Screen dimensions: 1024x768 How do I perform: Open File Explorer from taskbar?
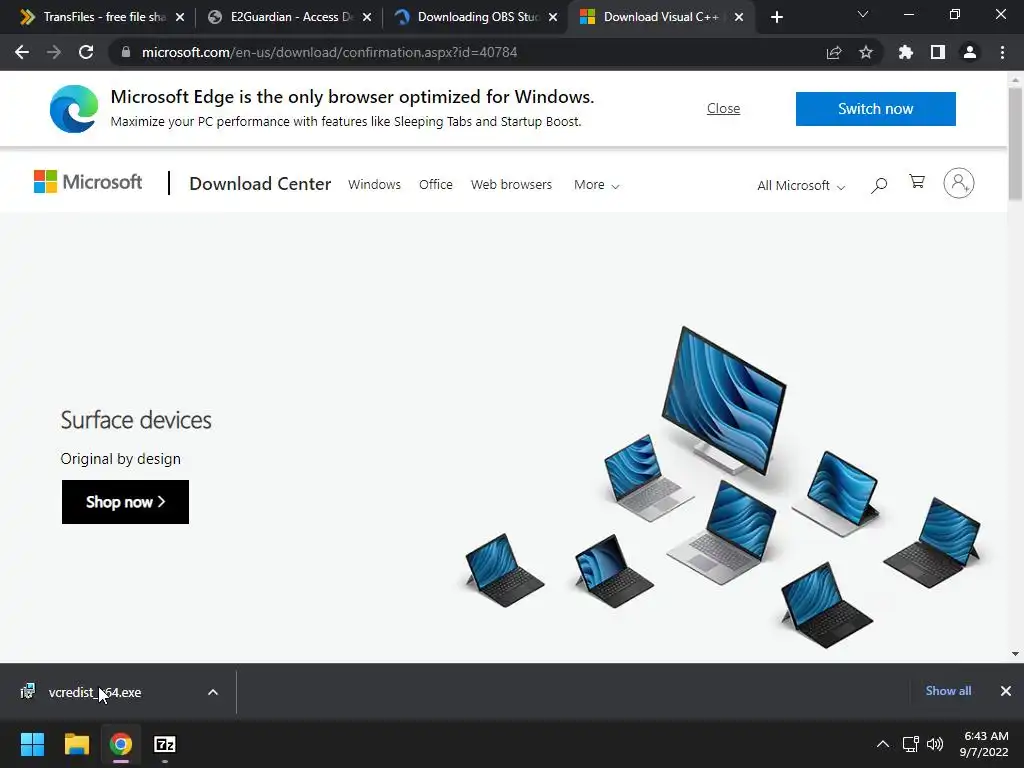pos(76,744)
